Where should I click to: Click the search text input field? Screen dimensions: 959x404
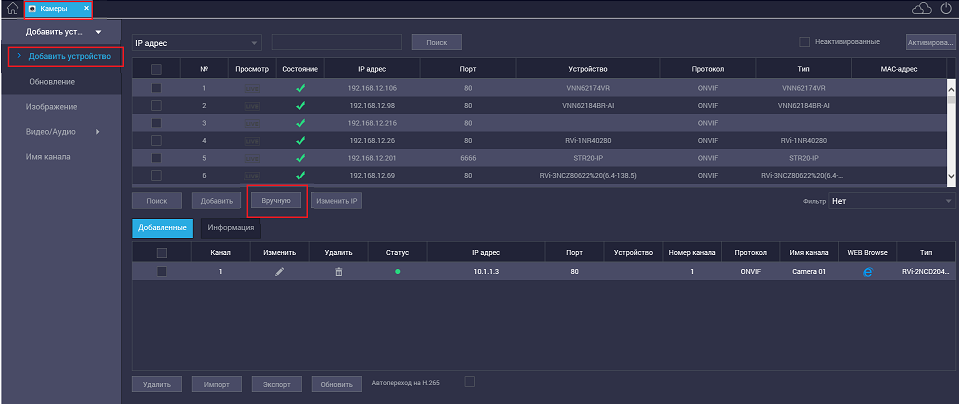click(x=336, y=43)
